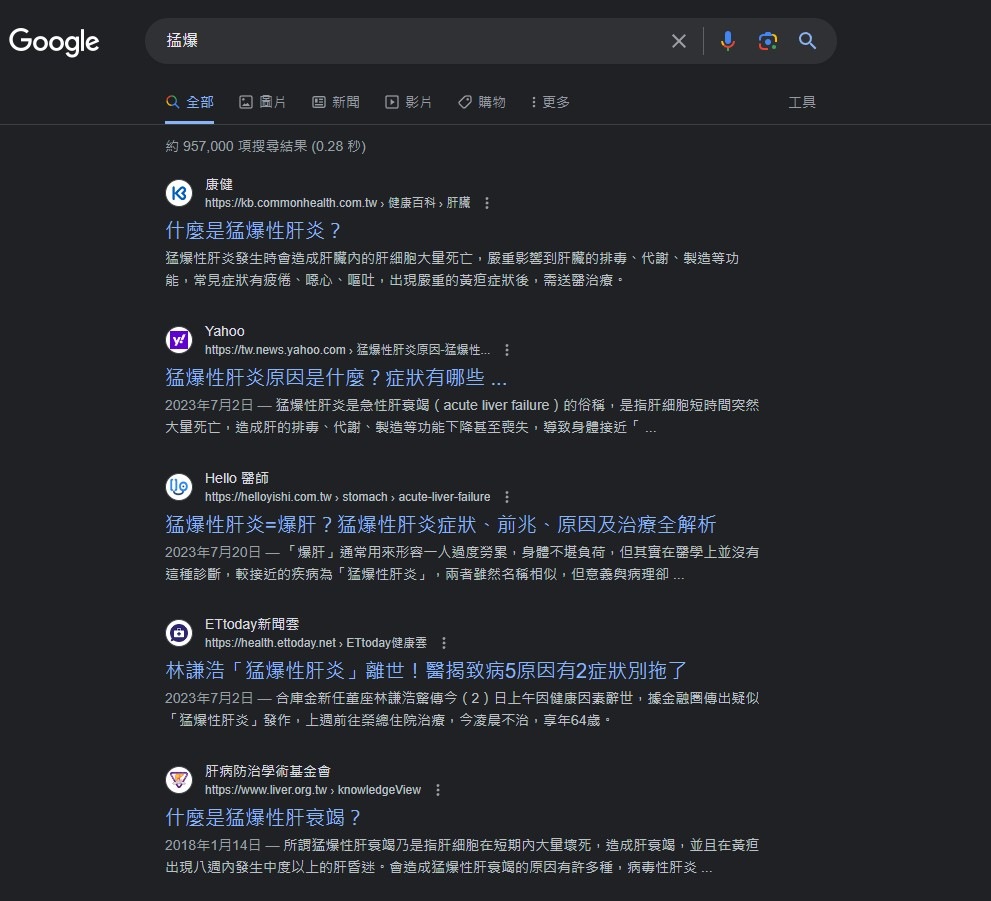Viewport: 991px width, 901px height.
Task: Click the magnifying glass search button
Action: coord(807,41)
